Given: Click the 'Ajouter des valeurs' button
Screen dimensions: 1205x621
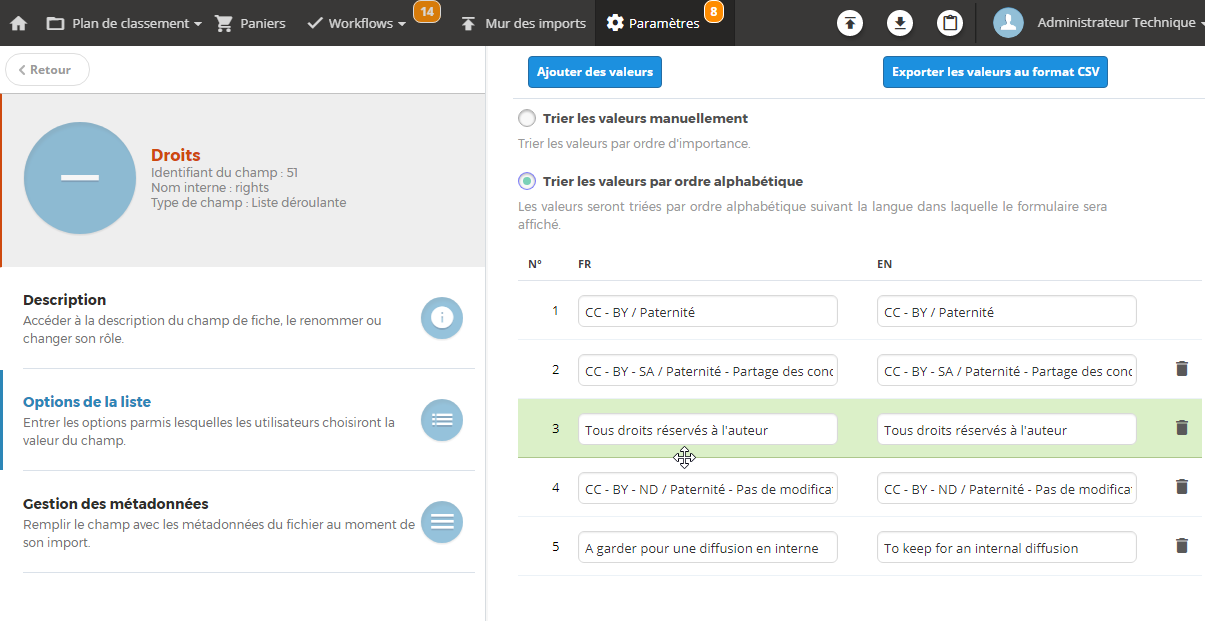Looking at the screenshot, I should 594,71.
